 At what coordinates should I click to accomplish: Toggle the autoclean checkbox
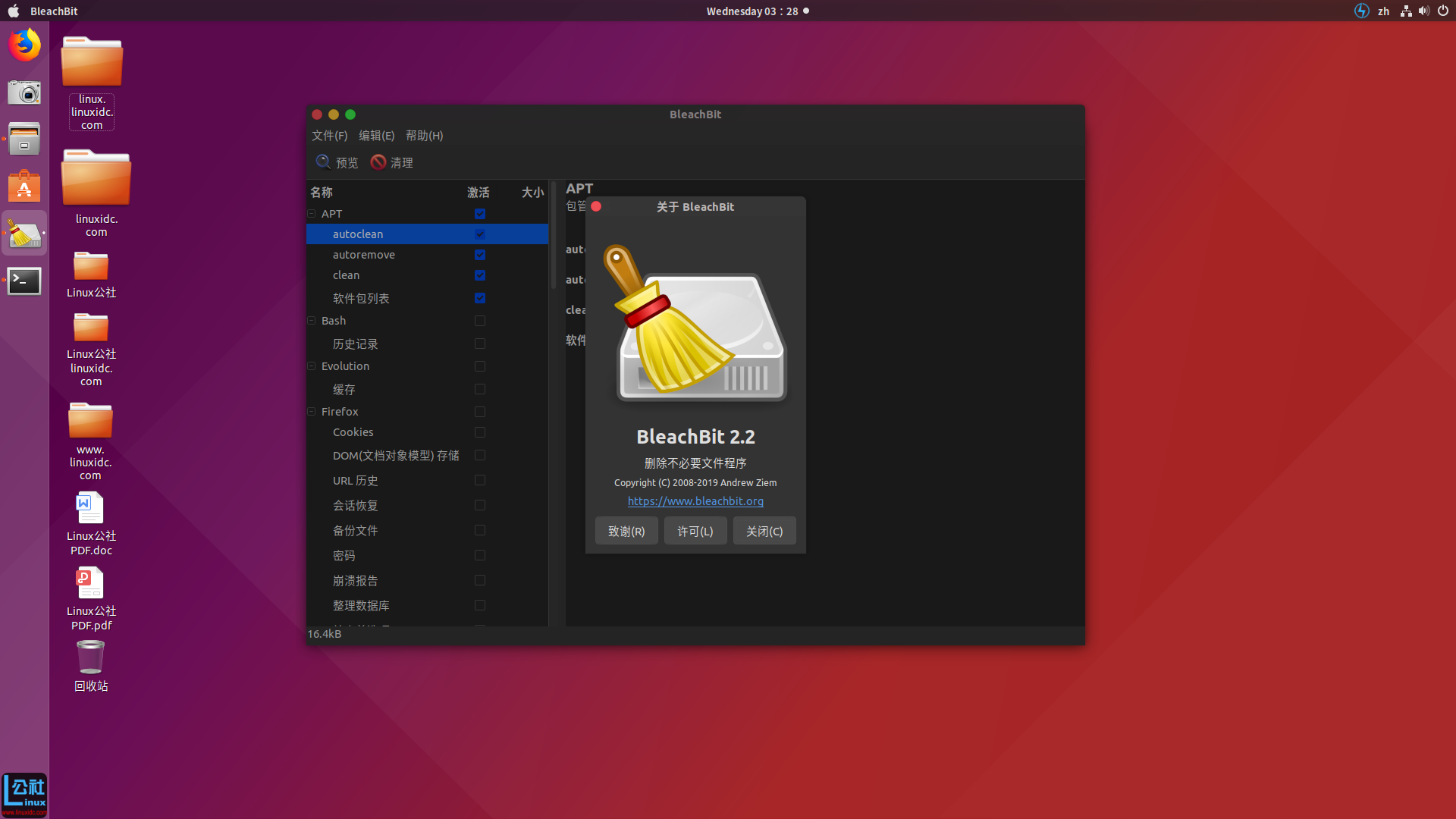click(x=480, y=234)
